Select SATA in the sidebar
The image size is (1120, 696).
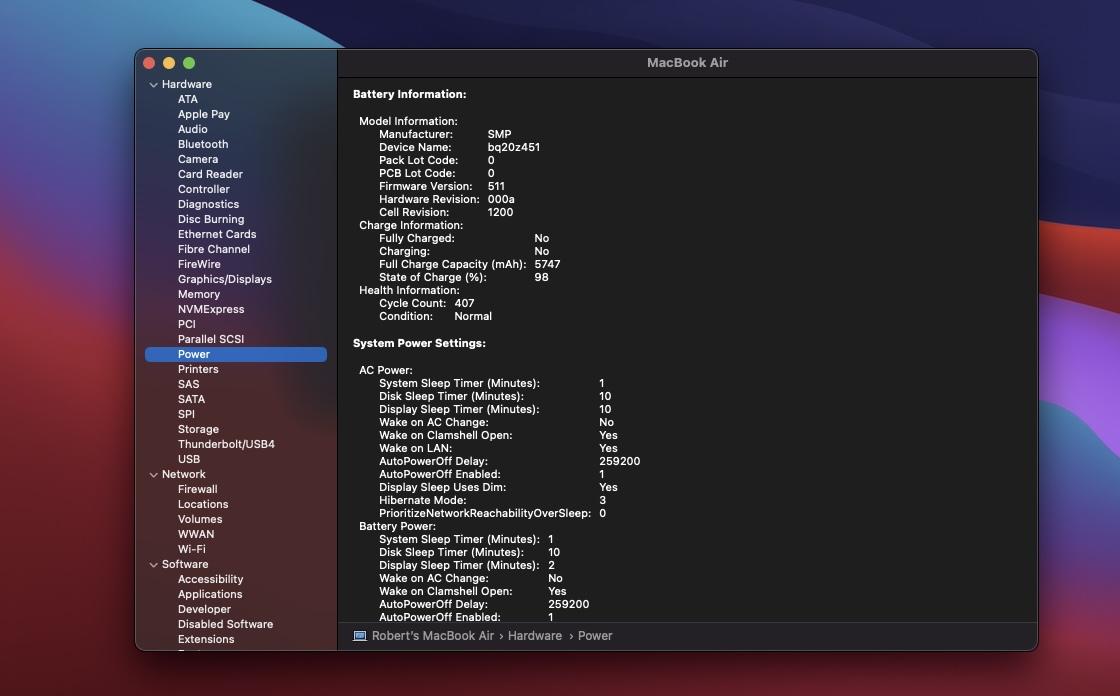[191, 399]
